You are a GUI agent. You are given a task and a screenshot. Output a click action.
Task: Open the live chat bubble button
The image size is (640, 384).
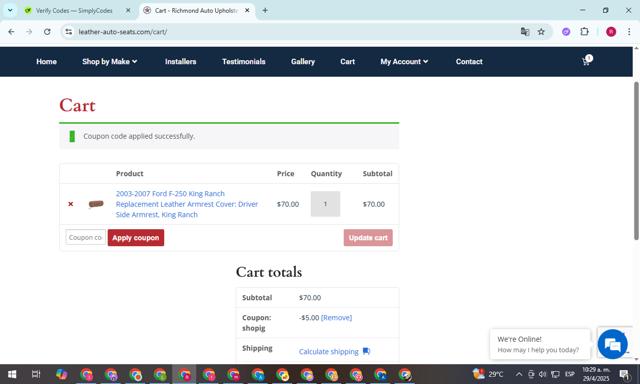[612, 344]
